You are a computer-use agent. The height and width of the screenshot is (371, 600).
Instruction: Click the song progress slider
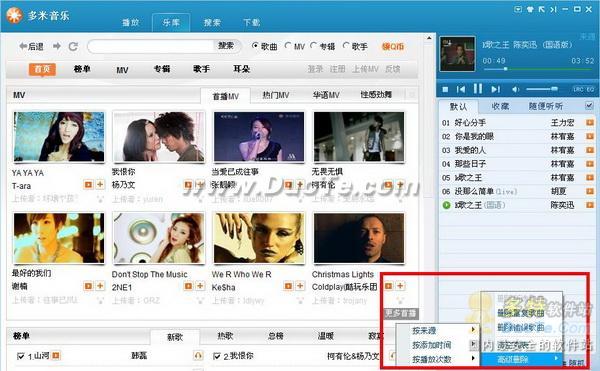[x=538, y=69]
